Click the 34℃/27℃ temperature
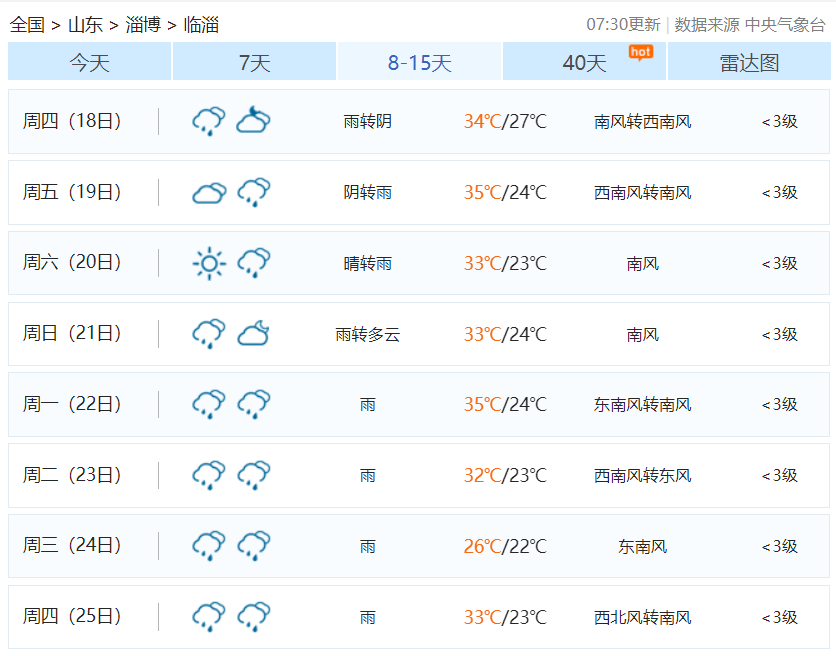The width and height of the screenshot is (836, 656). pyautogui.click(x=505, y=122)
